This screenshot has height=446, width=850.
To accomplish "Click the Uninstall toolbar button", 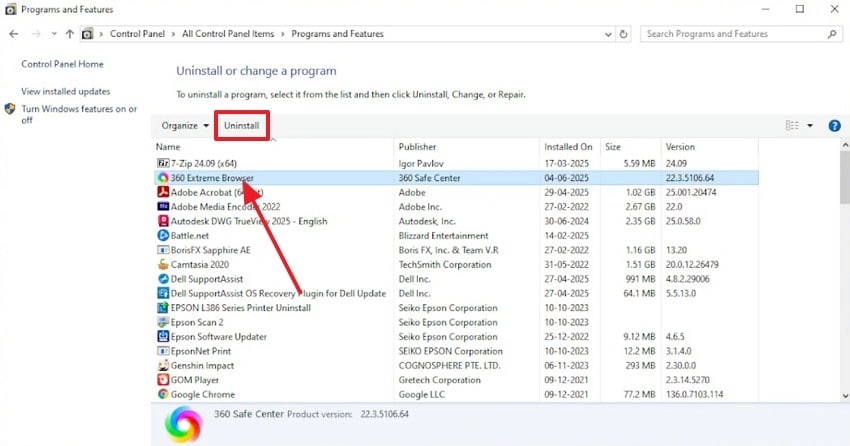I will pyautogui.click(x=242, y=126).
